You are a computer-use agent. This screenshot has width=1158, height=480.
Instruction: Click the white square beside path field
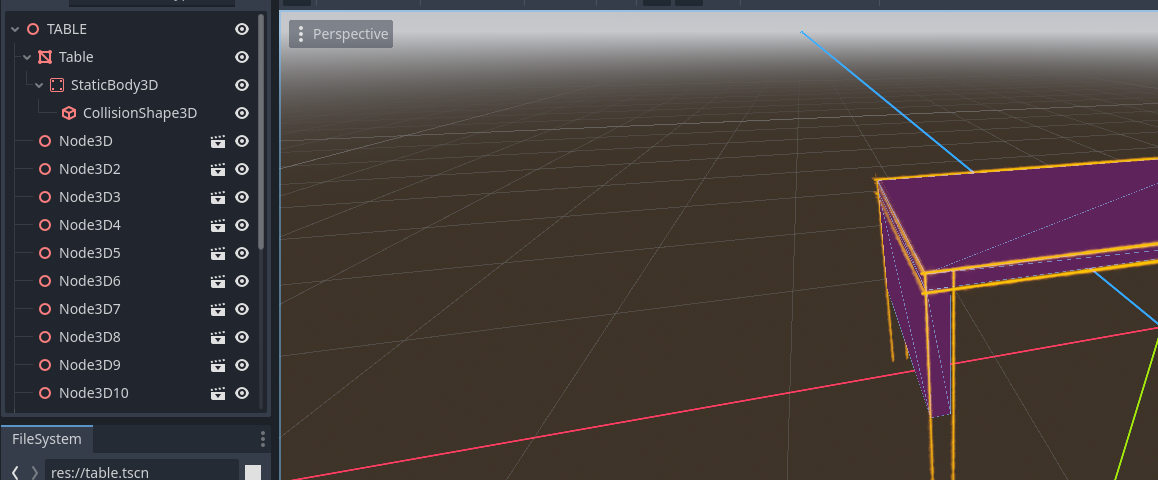coord(253,473)
